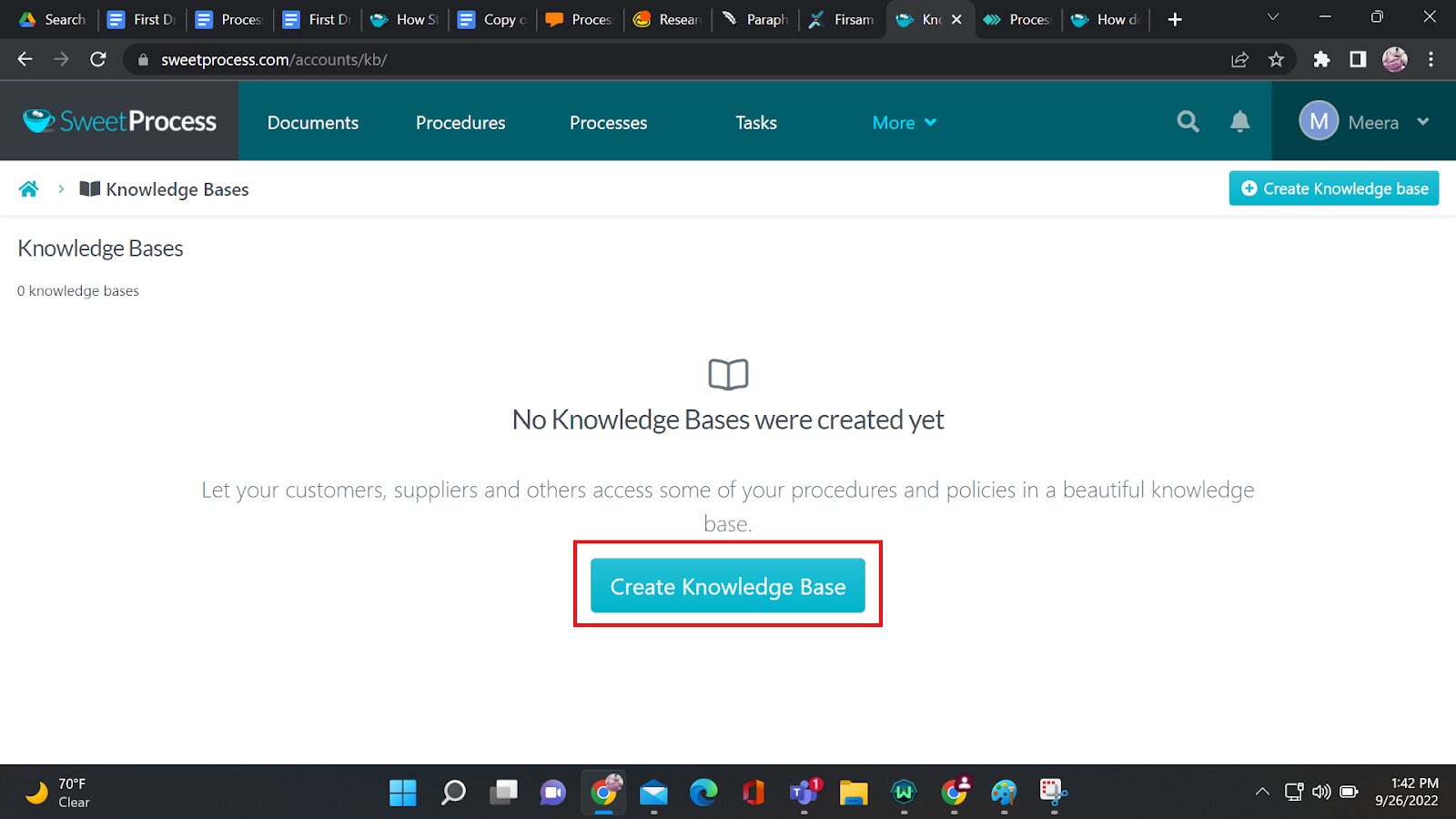
Task: Click the browser forward arrow
Action: point(61,59)
